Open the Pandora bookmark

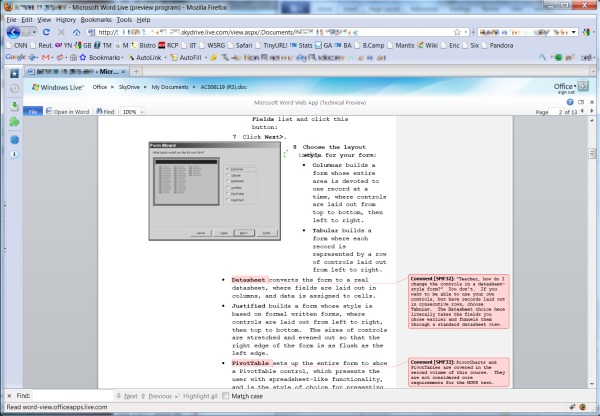coord(497,45)
